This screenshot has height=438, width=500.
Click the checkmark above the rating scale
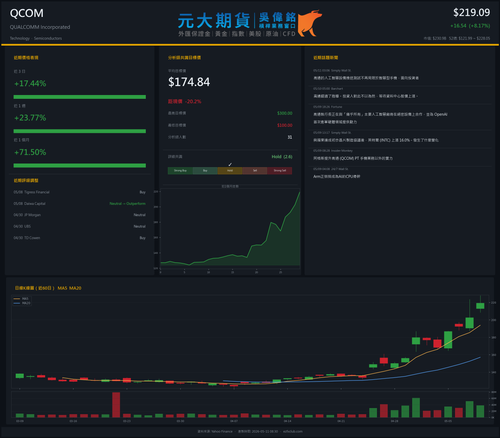230,164
